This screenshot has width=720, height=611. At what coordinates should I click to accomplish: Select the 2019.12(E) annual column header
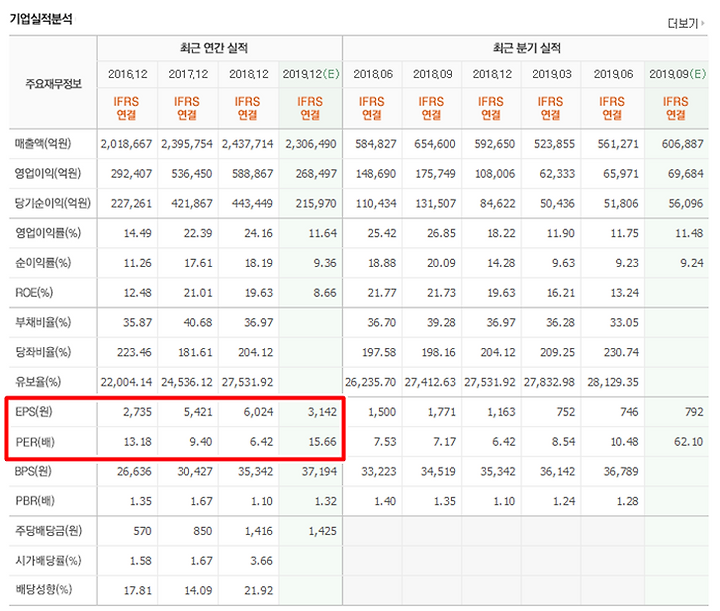(311, 74)
